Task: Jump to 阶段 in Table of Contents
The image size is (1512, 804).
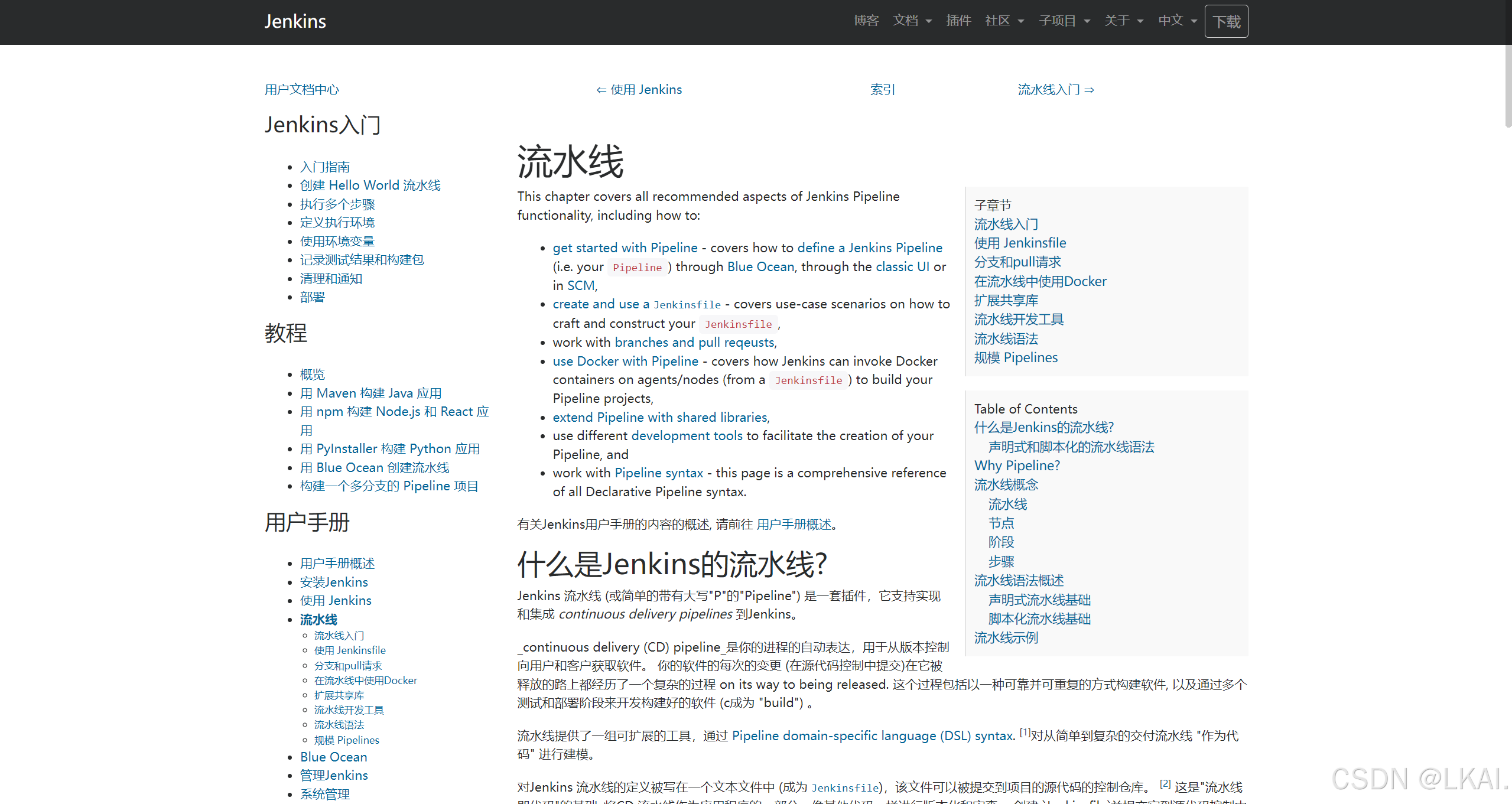Action: (1001, 542)
